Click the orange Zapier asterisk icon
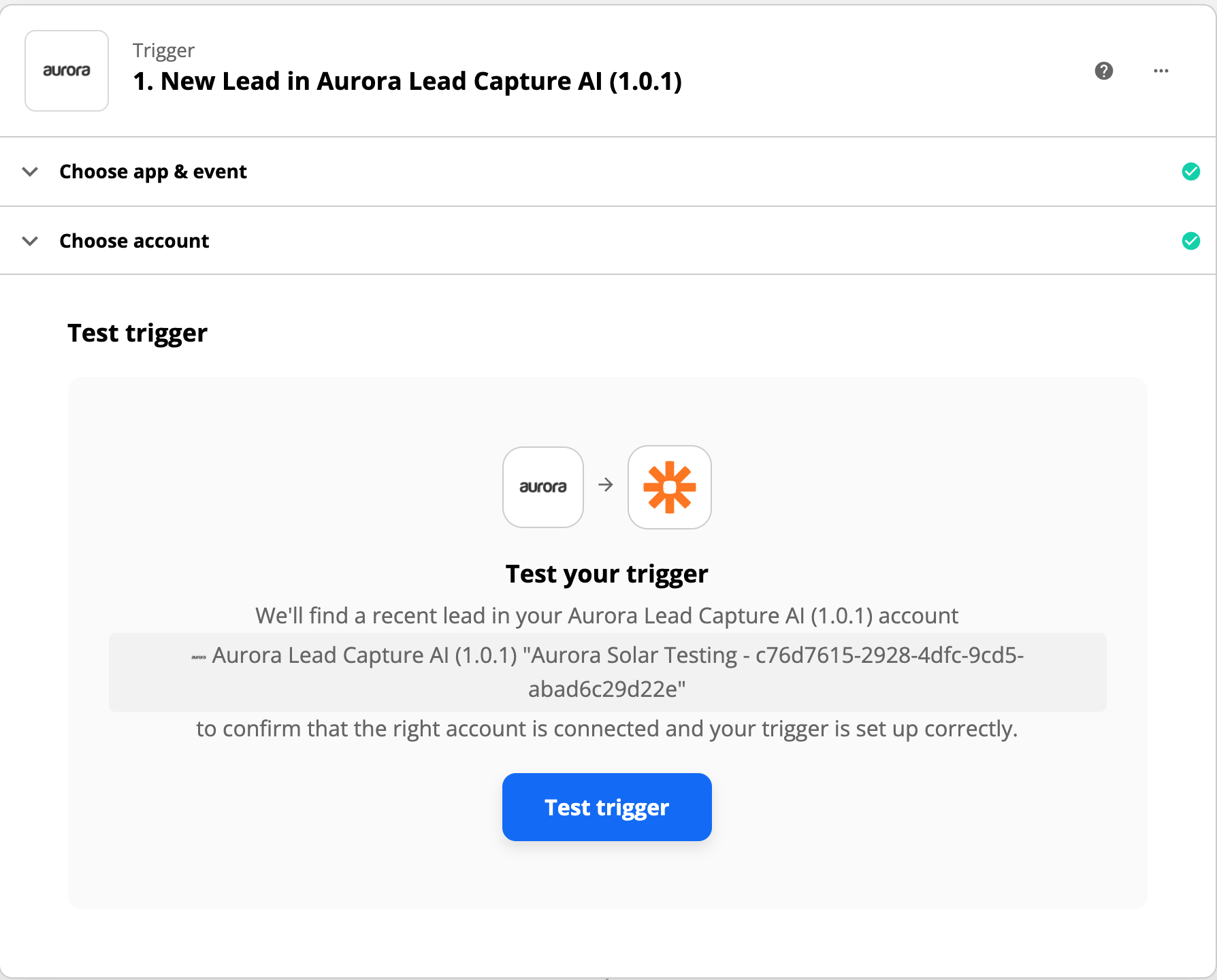Viewport: 1217px width, 980px height. (669, 487)
